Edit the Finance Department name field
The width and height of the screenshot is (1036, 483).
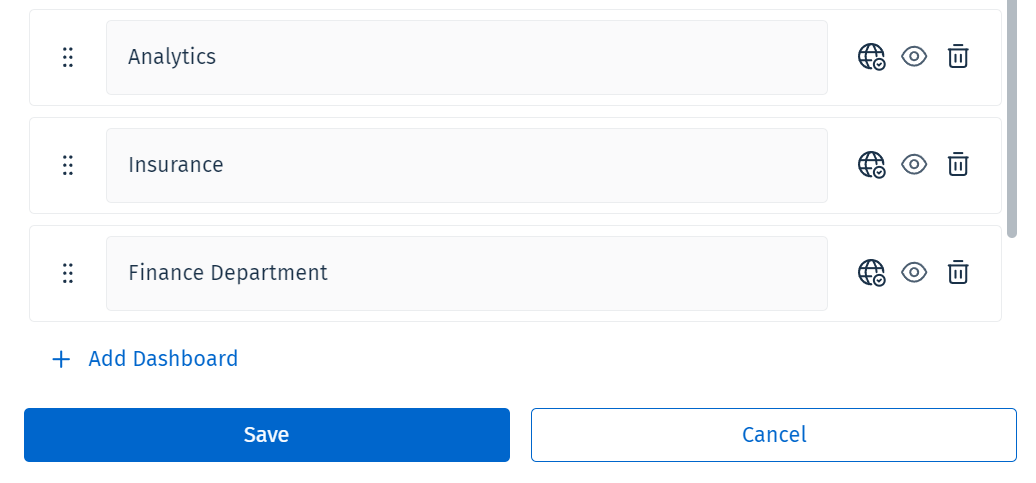click(x=466, y=273)
